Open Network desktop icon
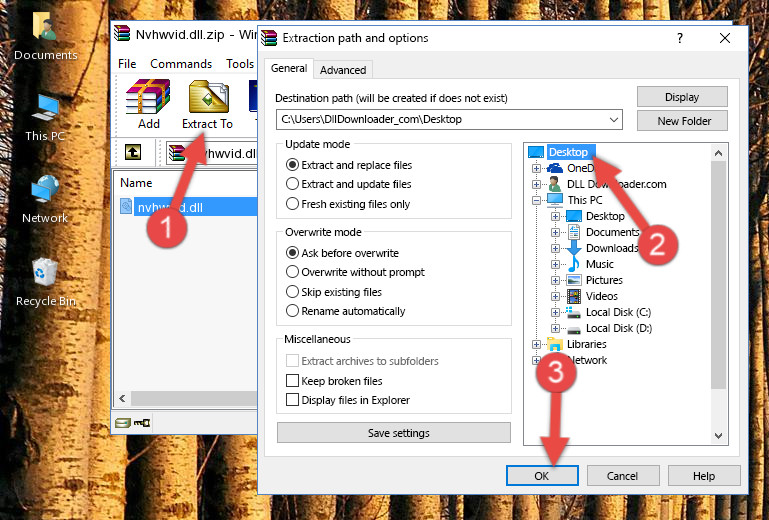The height and width of the screenshot is (520, 769). (45, 200)
